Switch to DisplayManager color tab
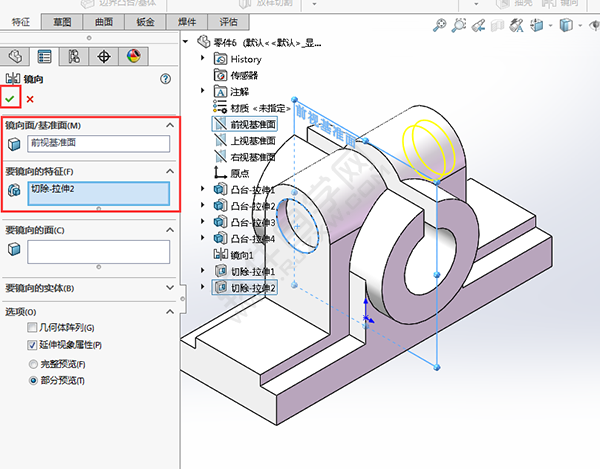The image size is (600, 469). 133,56
